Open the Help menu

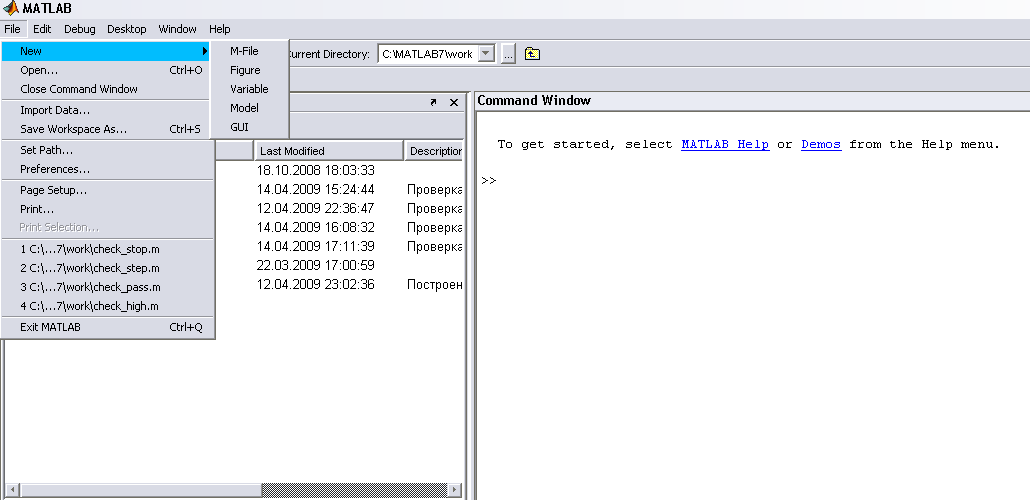[x=219, y=29]
